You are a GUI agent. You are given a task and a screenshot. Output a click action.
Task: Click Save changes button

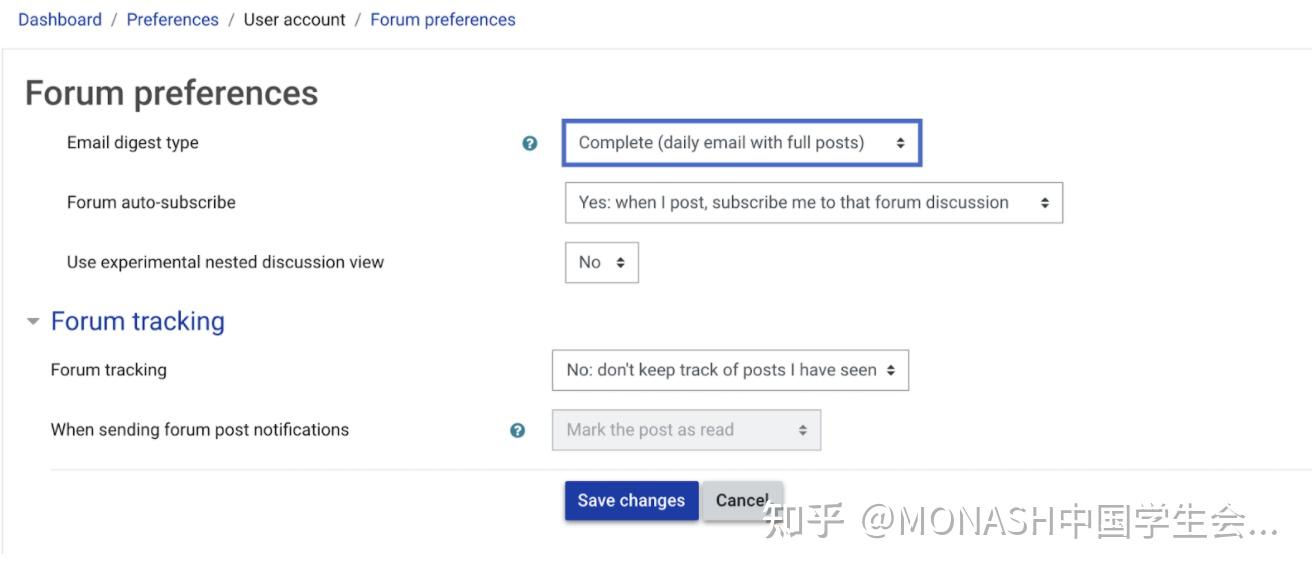(631, 501)
